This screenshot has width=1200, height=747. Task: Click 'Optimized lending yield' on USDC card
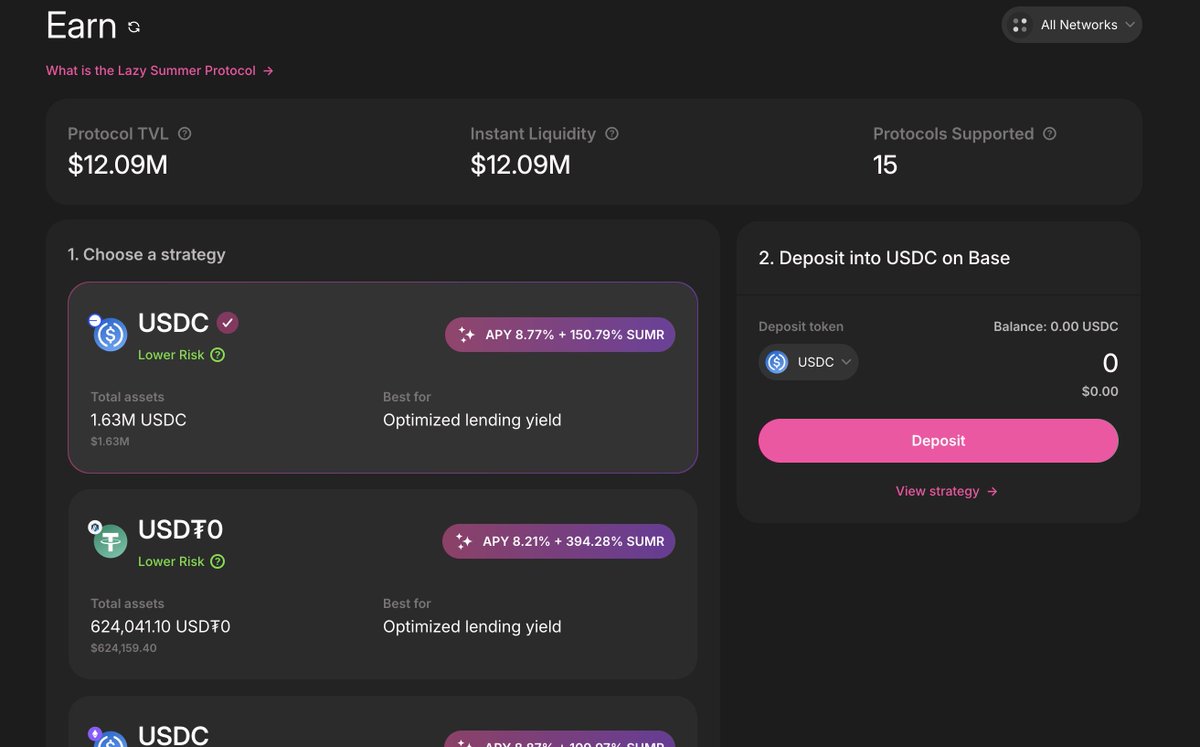click(472, 420)
